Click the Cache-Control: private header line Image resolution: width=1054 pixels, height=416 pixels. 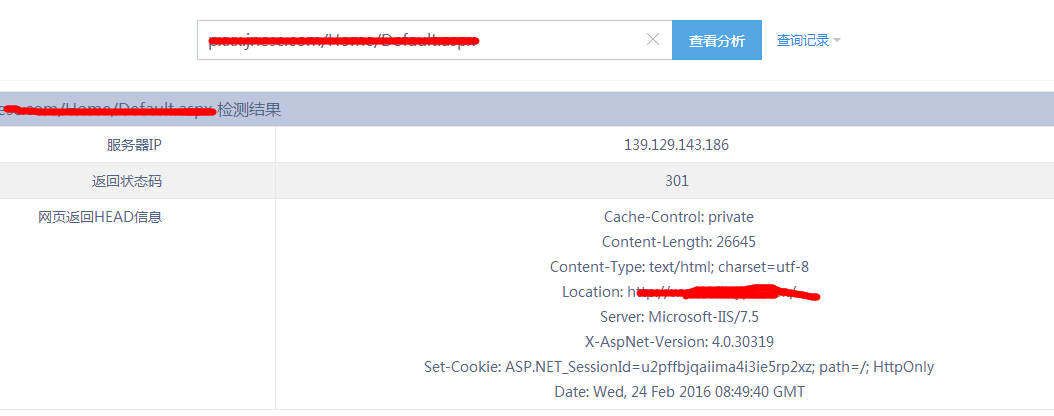[678, 217]
